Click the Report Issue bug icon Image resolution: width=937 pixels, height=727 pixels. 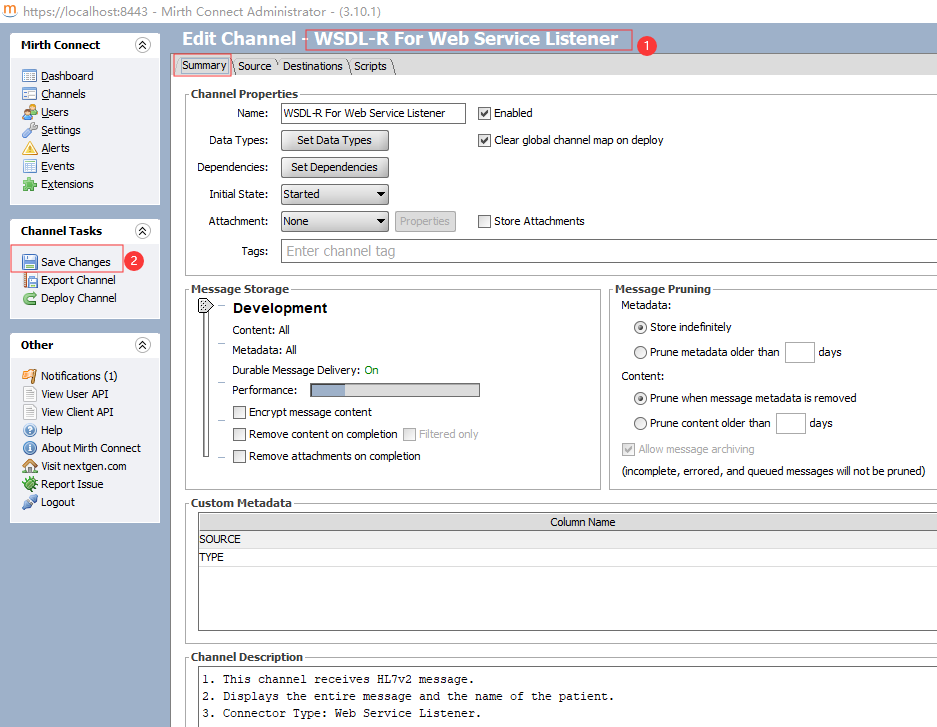[x=29, y=484]
